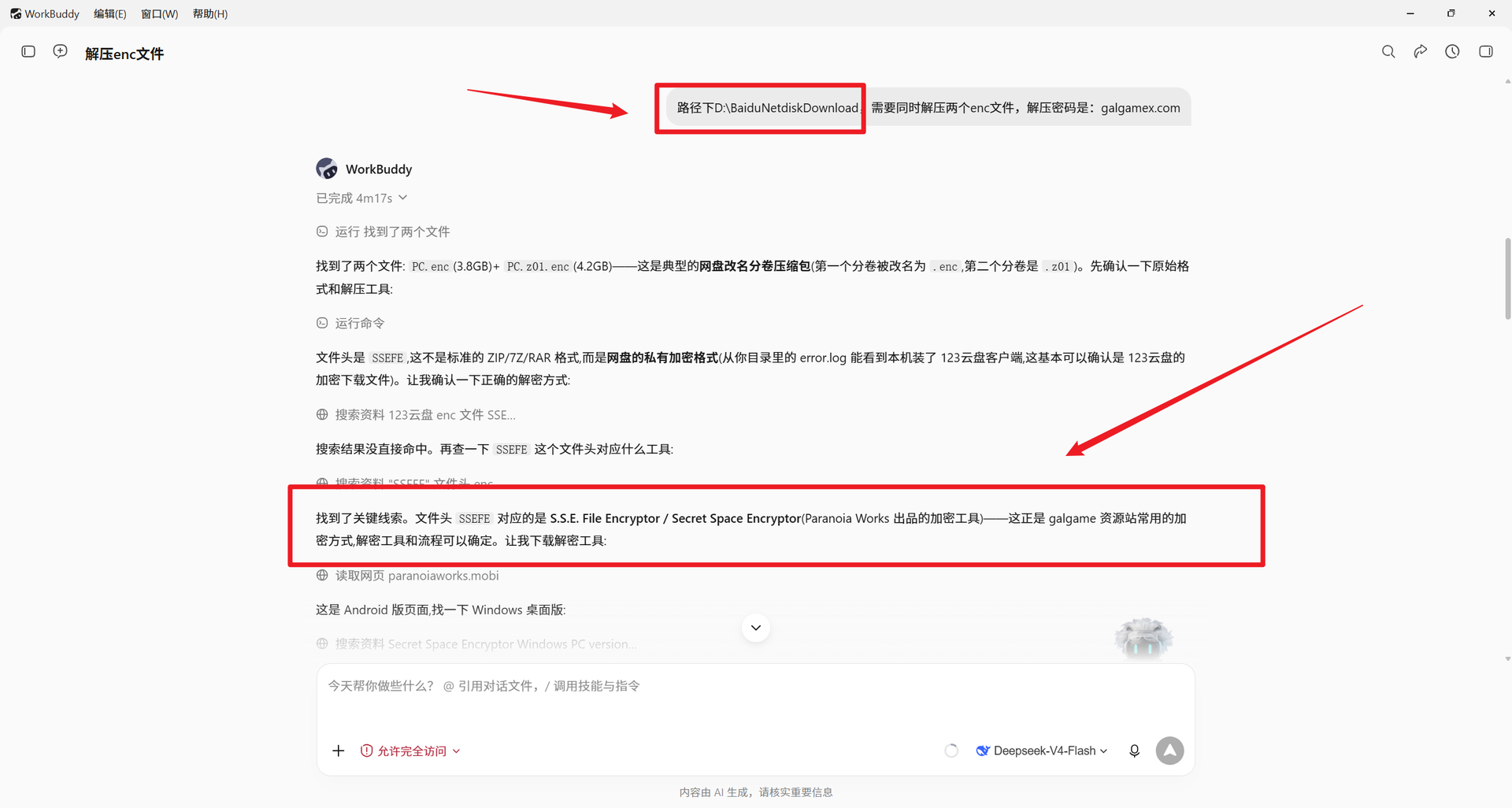
Task: Click the WorkBuddy app logo in title bar
Action: point(16,13)
